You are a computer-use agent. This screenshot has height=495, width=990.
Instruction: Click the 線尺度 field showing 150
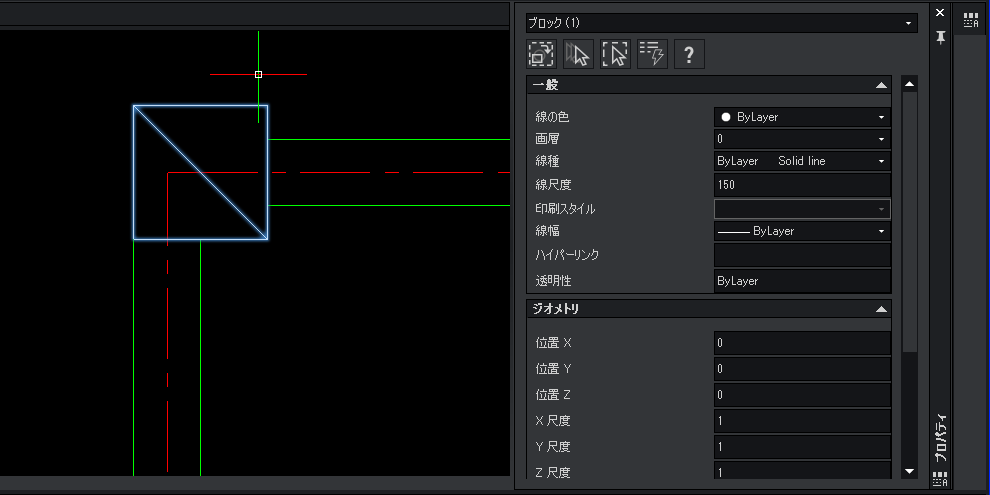(x=801, y=185)
